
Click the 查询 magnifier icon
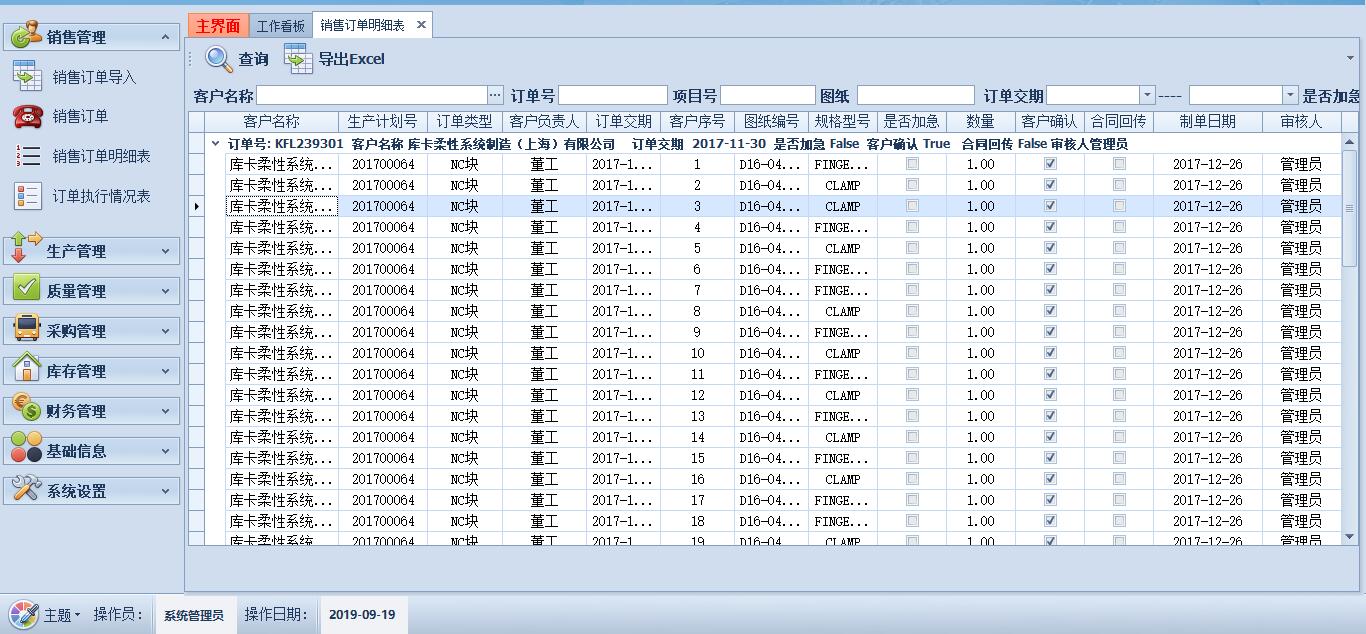(x=219, y=59)
